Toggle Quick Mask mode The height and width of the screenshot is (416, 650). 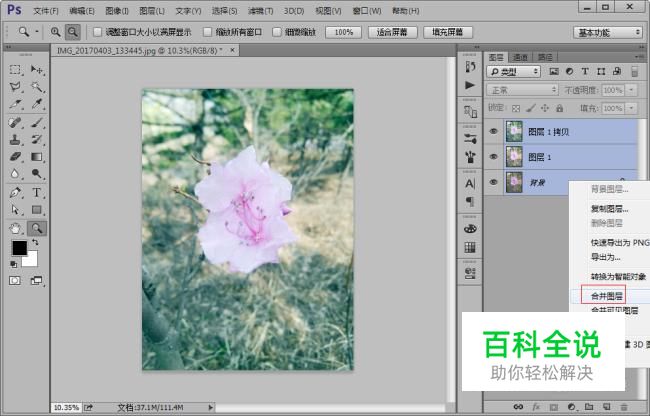pyautogui.click(x=15, y=281)
